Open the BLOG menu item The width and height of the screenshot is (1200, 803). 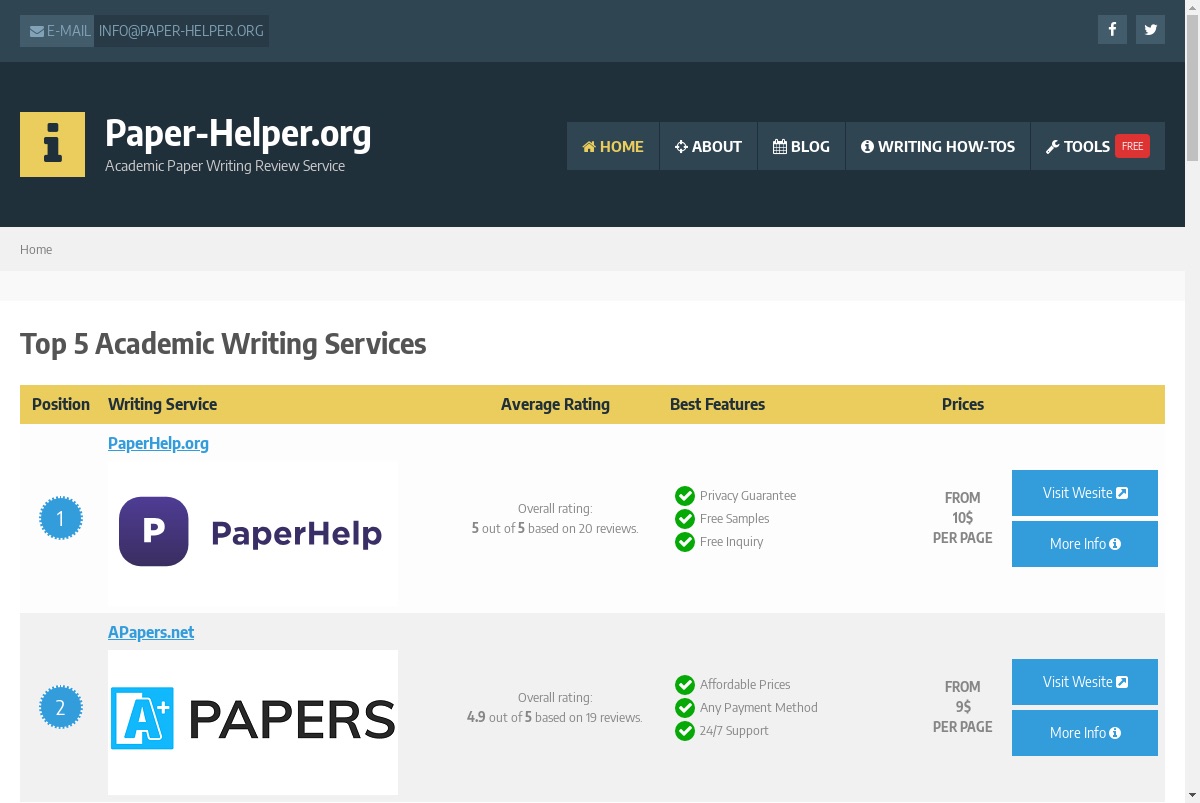point(801,146)
